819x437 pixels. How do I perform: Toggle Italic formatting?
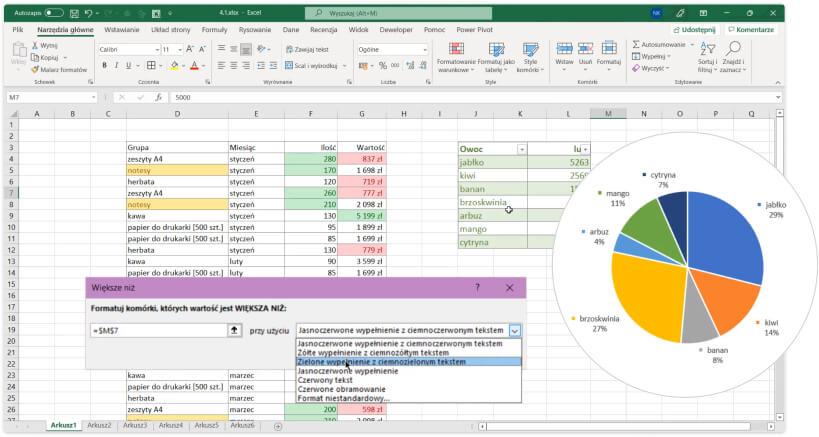point(117,65)
